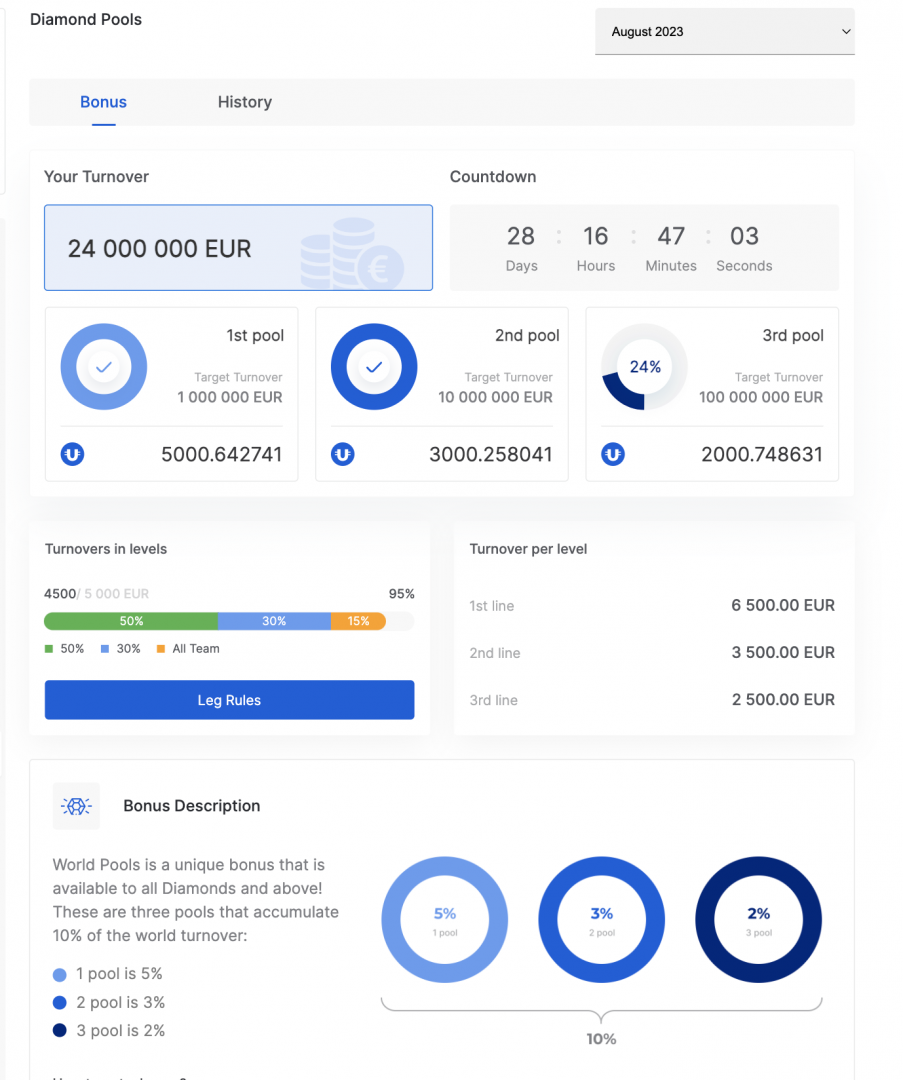Click the 5% 1 pool donut chart
This screenshot has height=1080, width=903.
point(445,920)
